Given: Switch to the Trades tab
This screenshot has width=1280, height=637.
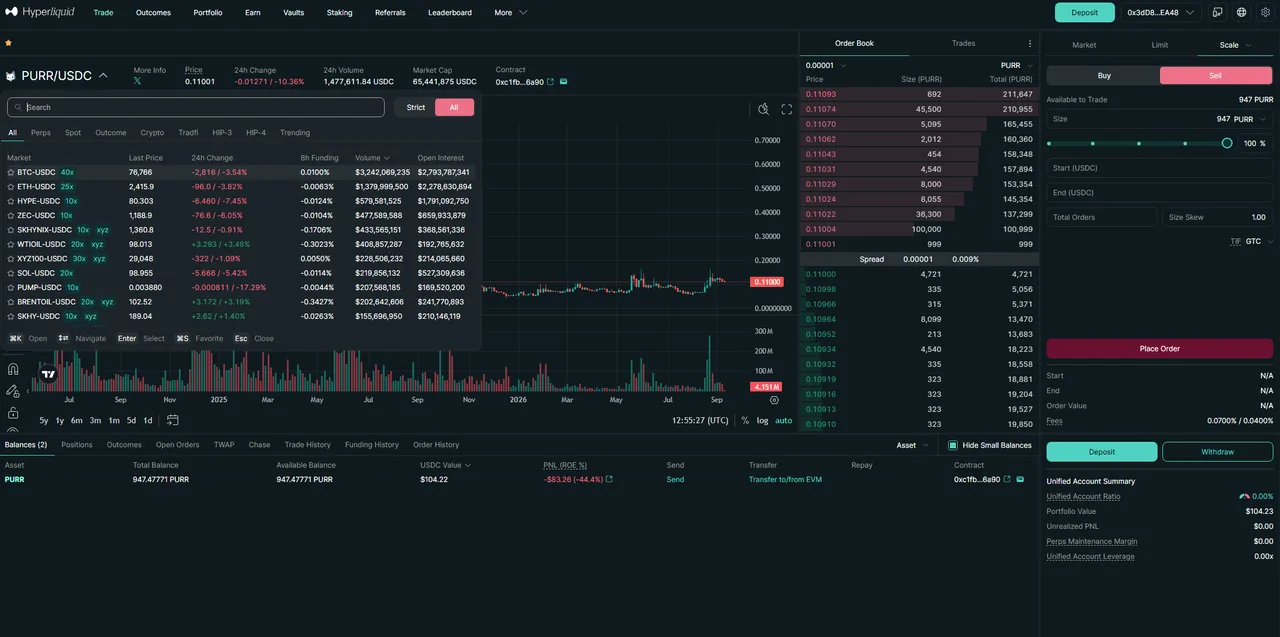Looking at the screenshot, I should 964,43.
